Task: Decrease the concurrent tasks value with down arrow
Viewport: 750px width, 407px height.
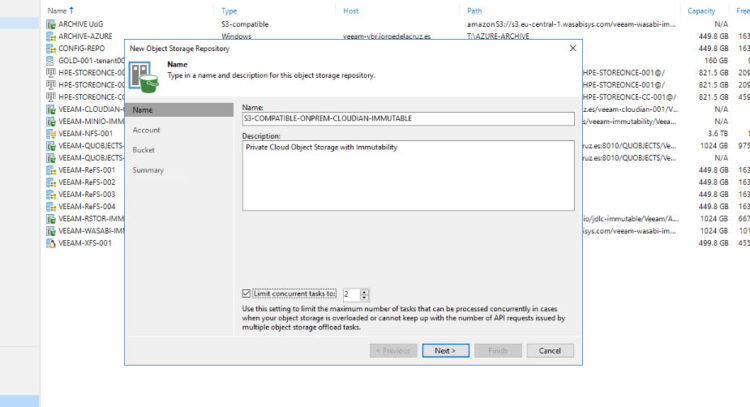Action: (365, 298)
